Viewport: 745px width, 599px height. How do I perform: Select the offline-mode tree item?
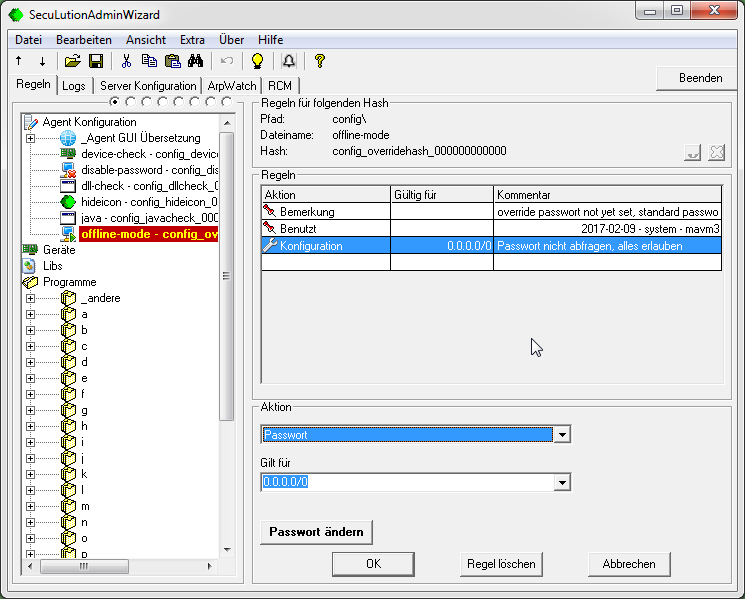[x=149, y=234]
